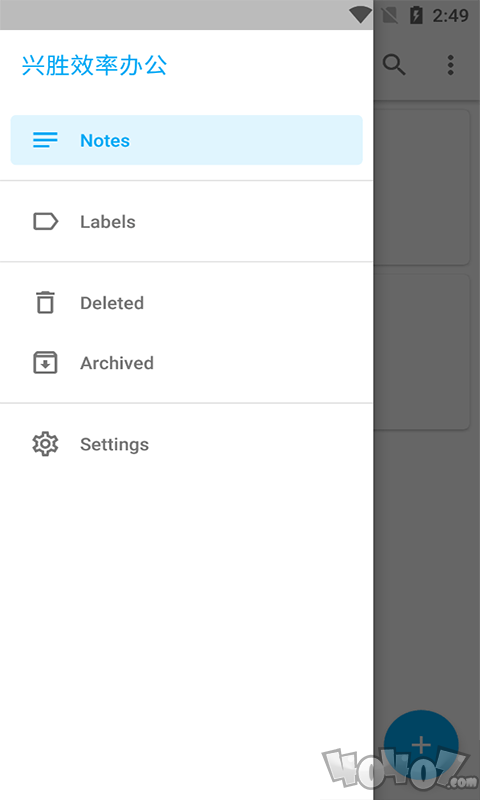The width and height of the screenshot is (480, 800).
Task: Open the Notes section in the drawer
Action: (x=186, y=140)
